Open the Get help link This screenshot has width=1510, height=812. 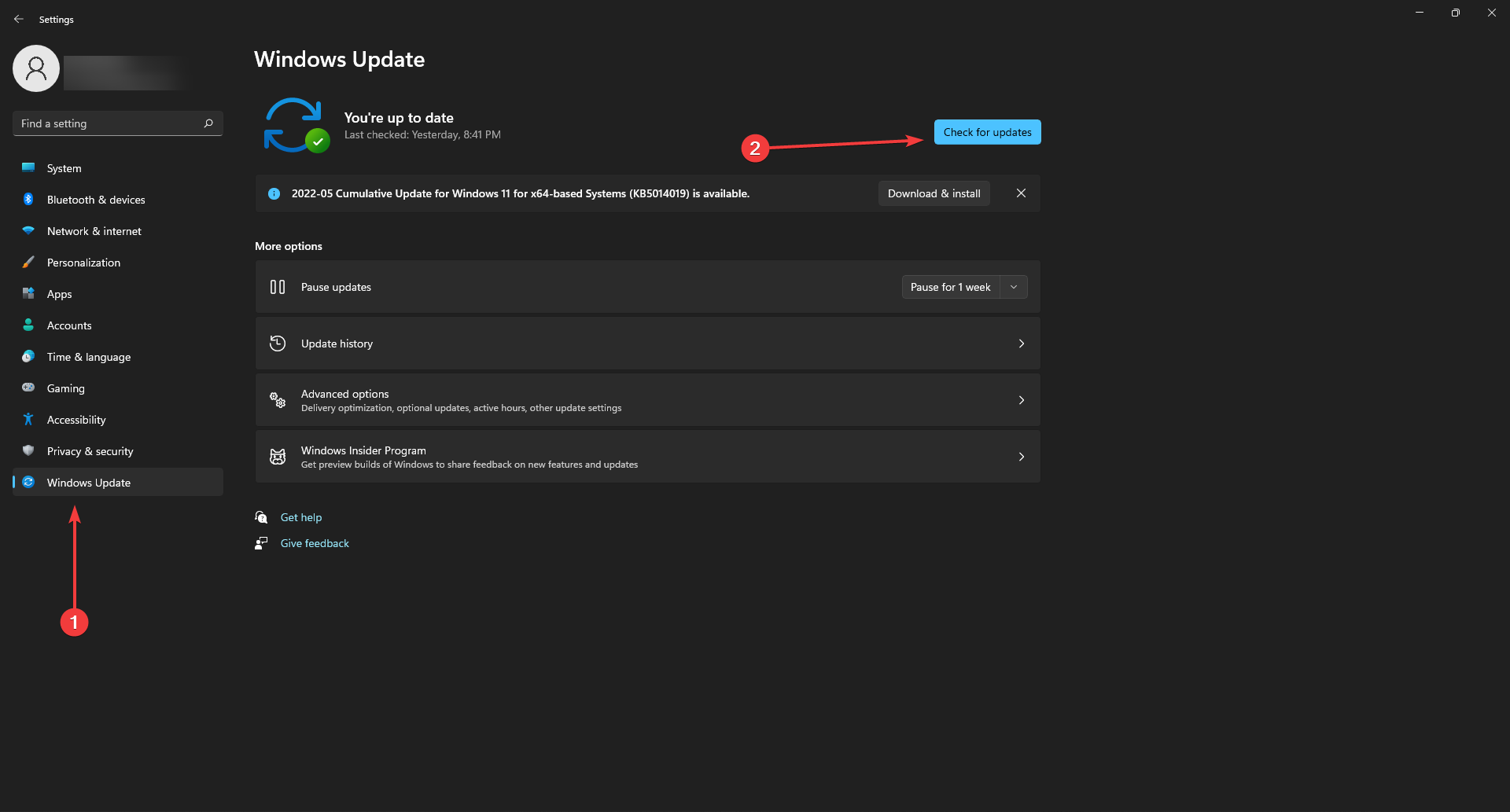tap(301, 517)
